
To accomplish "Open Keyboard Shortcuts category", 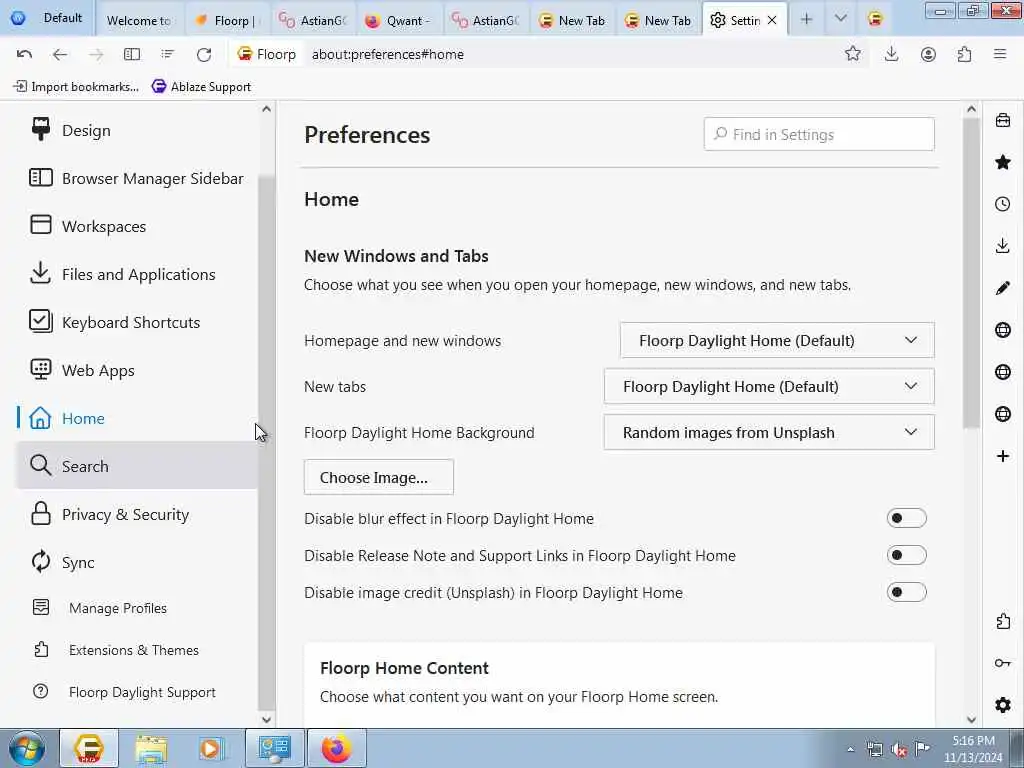I will pos(137,323).
